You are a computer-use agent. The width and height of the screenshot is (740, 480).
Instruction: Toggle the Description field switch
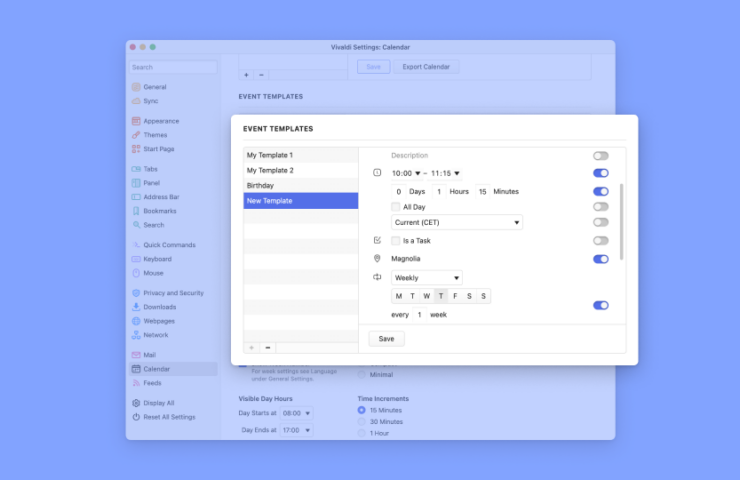point(601,156)
